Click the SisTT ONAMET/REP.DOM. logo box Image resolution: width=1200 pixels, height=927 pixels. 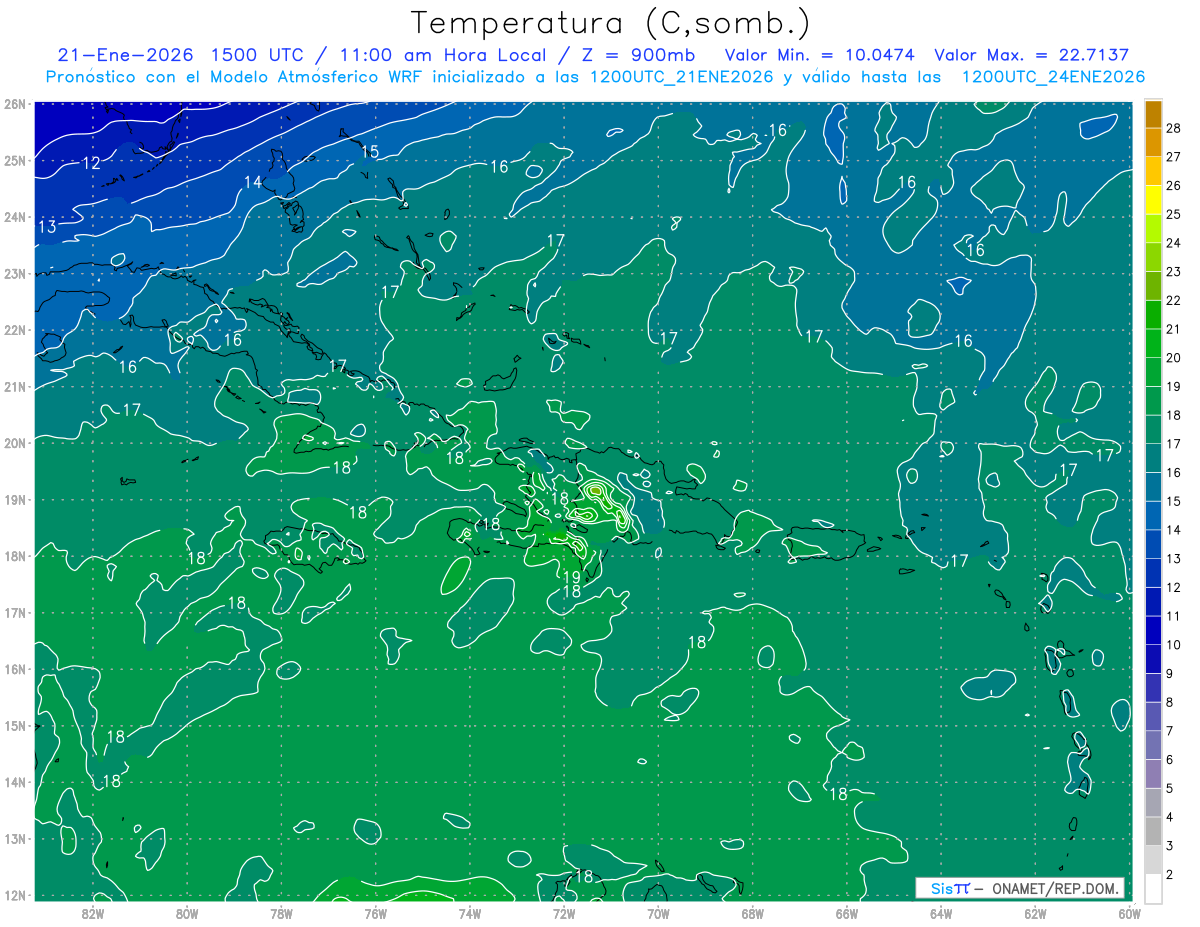pyautogui.click(x=1019, y=888)
